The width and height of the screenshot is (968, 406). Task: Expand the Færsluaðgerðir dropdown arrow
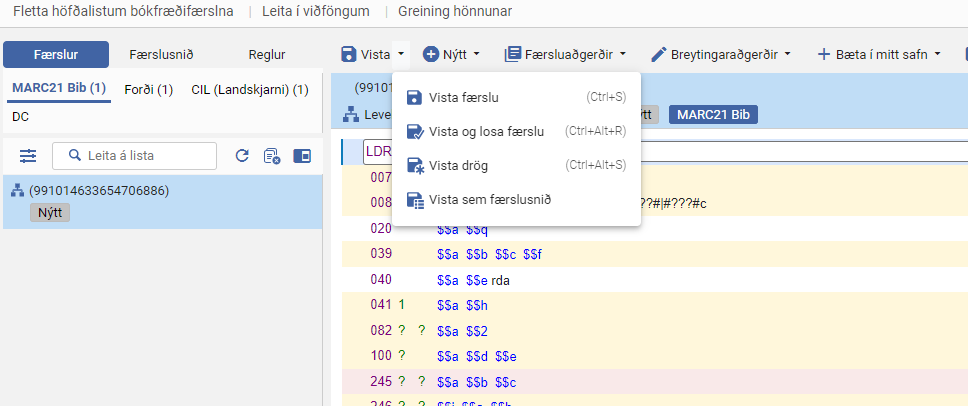coord(622,54)
